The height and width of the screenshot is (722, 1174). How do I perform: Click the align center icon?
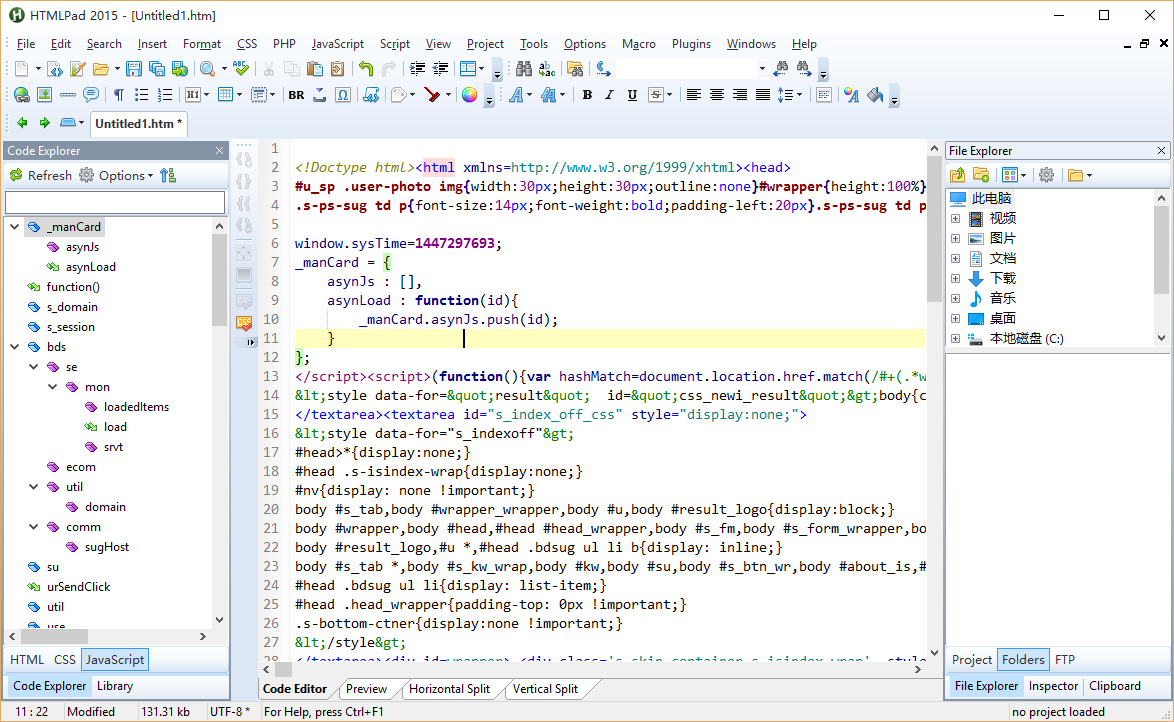pos(717,95)
